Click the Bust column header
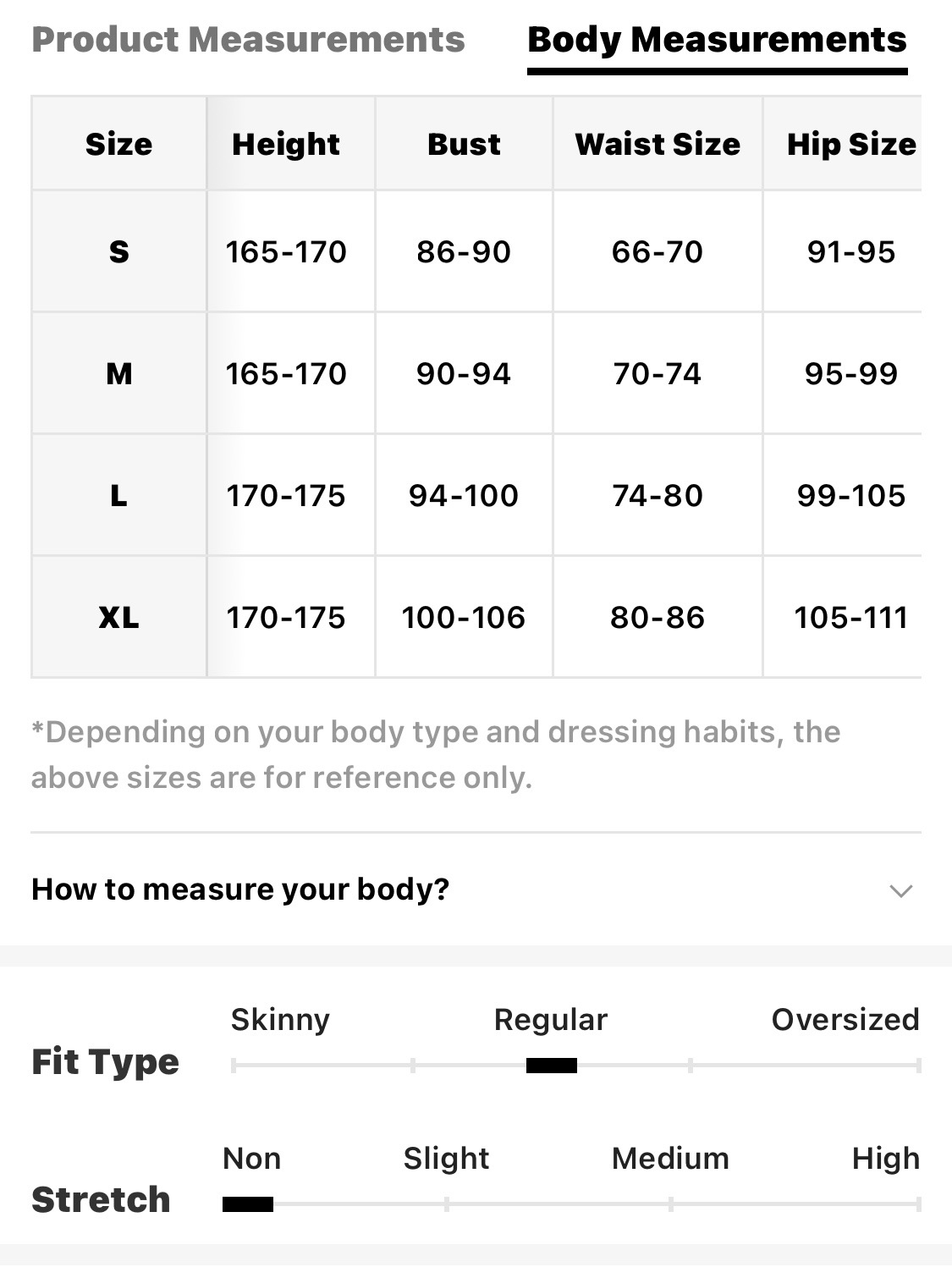This screenshot has height=1267, width=952. tap(464, 144)
